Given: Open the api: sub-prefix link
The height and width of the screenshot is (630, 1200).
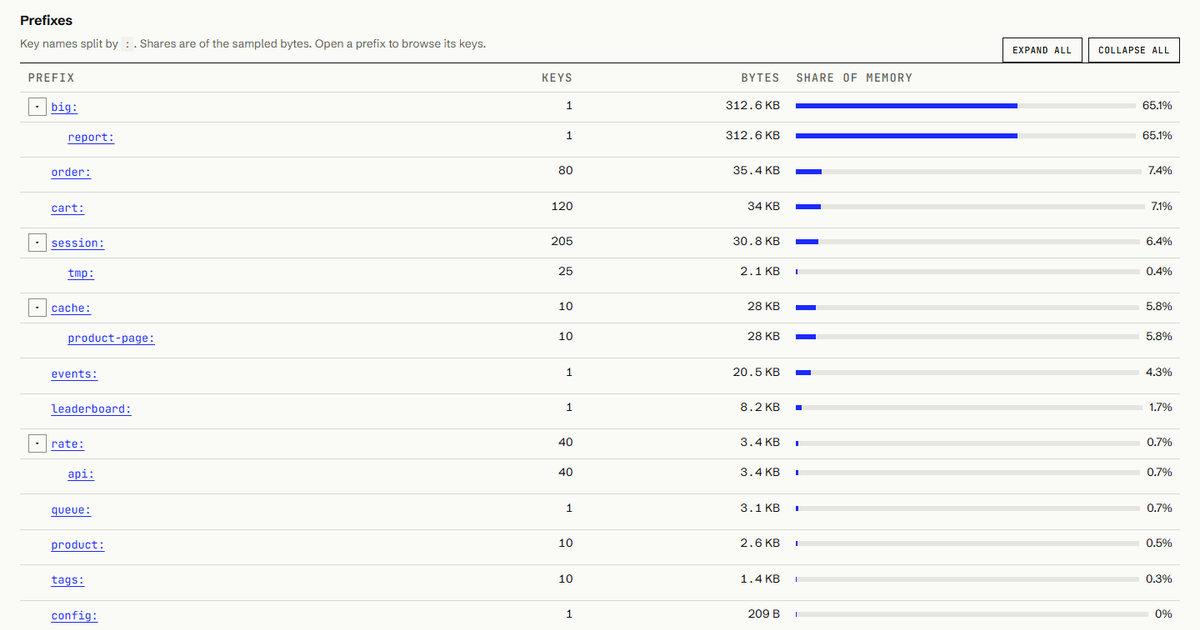Looking at the screenshot, I should pyautogui.click(x=81, y=474).
